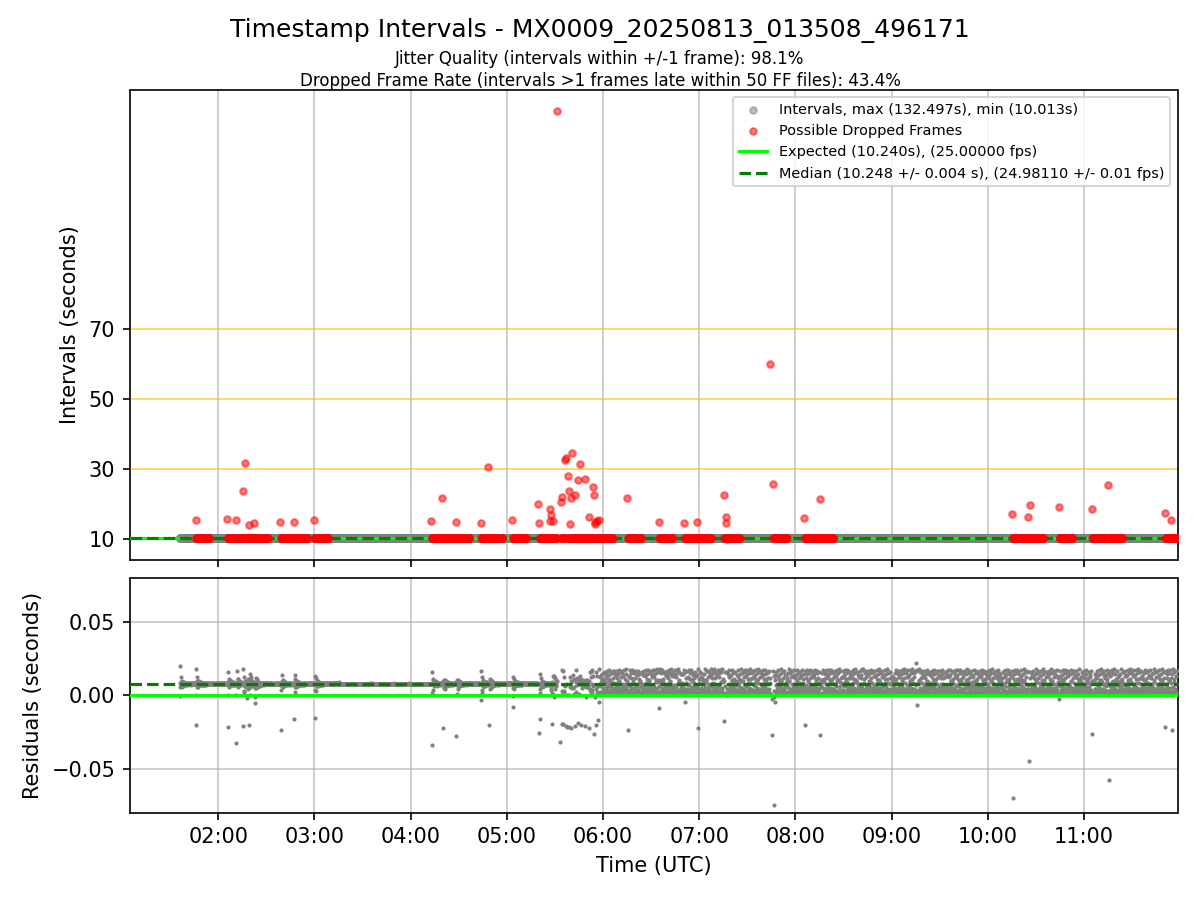Click legend entry 'Intervals, max (132.497s), min (10.013s)'
The height and width of the screenshot is (900, 1200).
tap(928, 108)
